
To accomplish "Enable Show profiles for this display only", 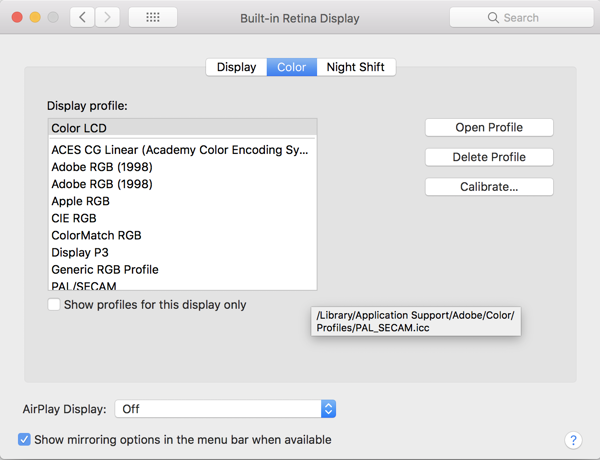I will point(54,305).
